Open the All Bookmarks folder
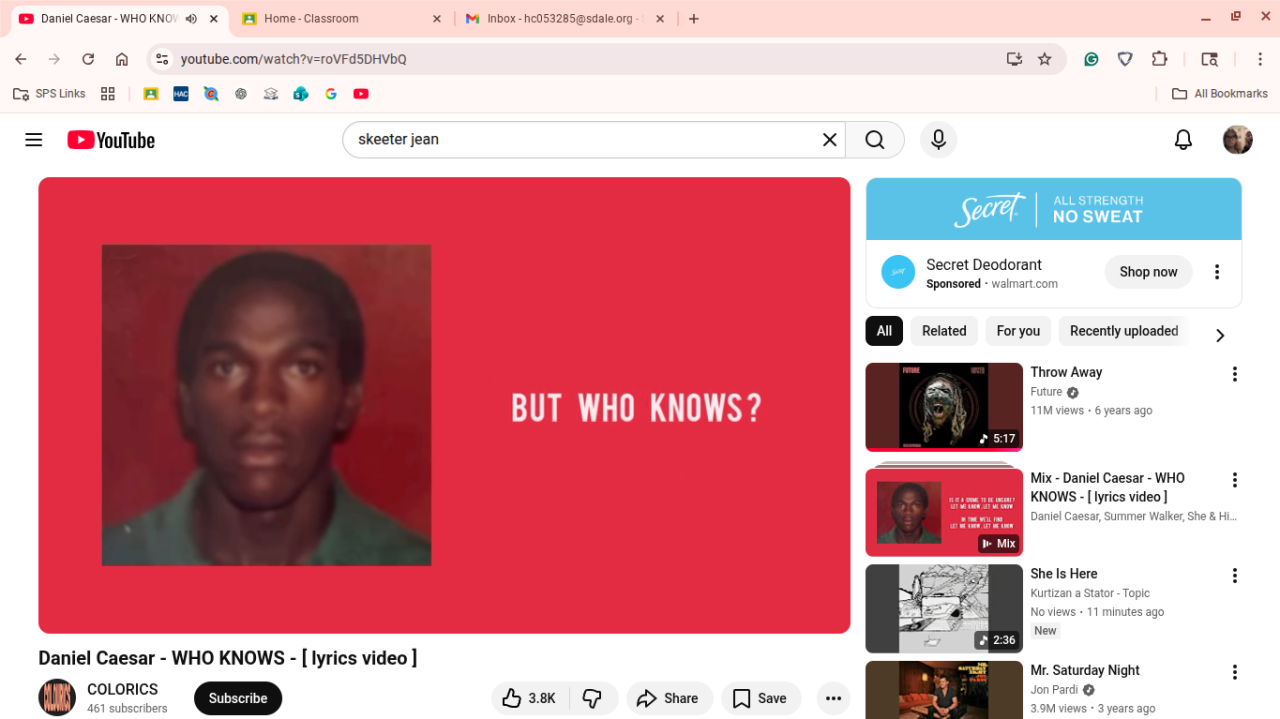 [x=1220, y=94]
